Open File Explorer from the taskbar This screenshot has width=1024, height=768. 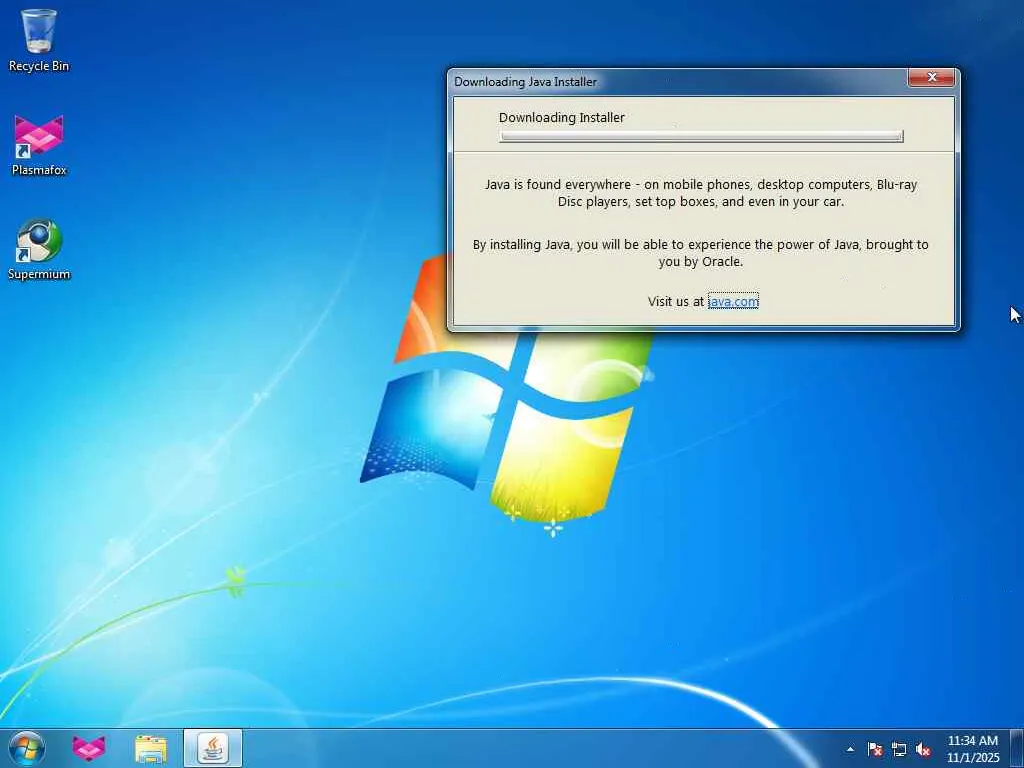point(151,748)
